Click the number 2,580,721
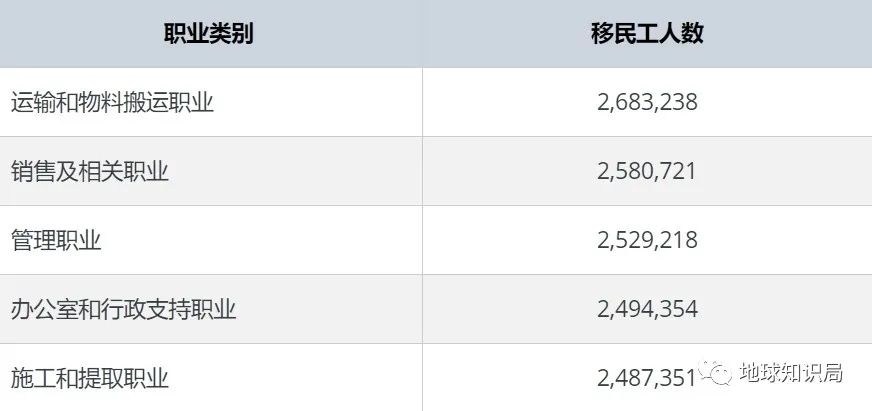Viewport: 872px width, 411px height. click(647, 171)
